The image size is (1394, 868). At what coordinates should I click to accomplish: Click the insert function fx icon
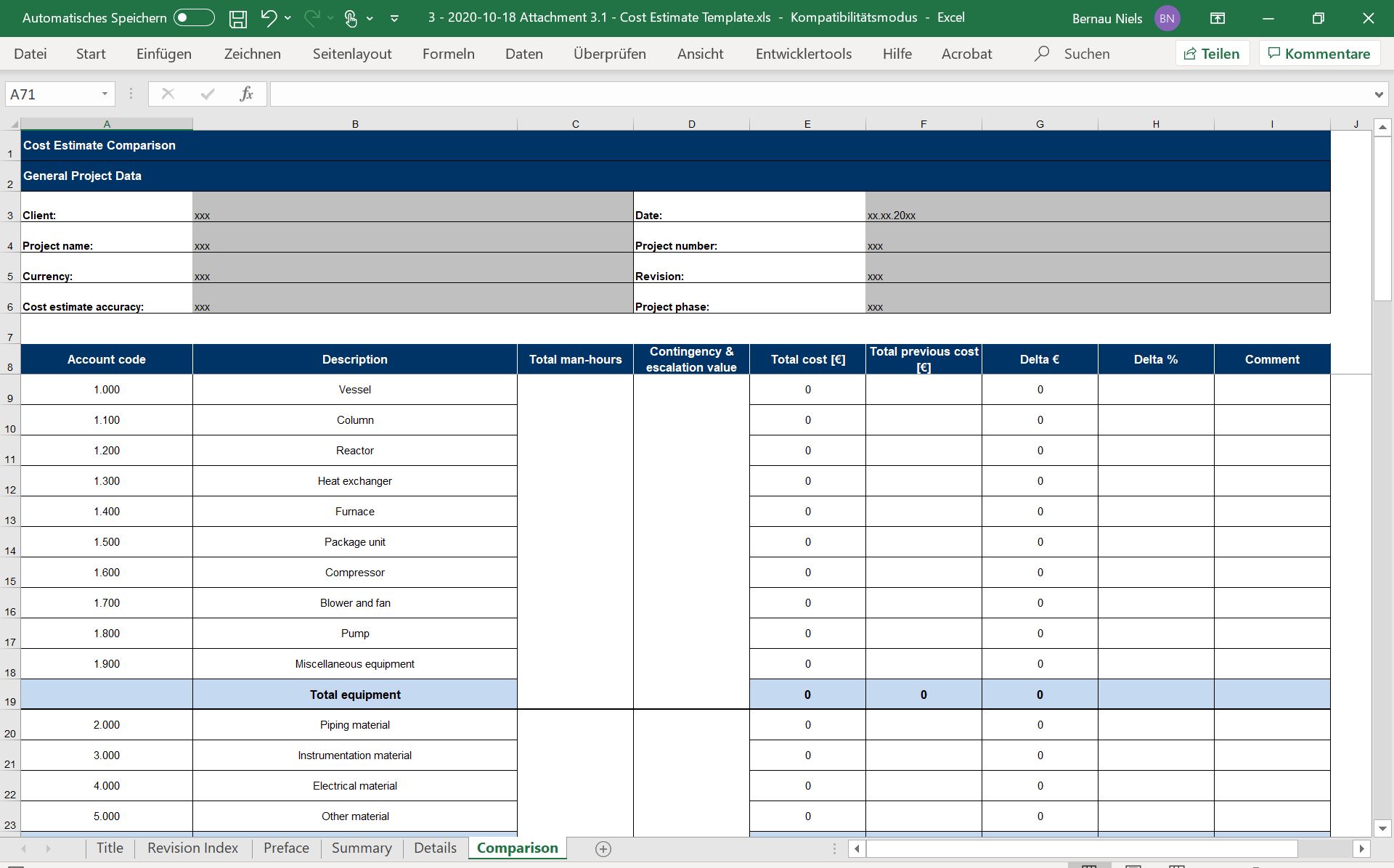(x=246, y=94)
